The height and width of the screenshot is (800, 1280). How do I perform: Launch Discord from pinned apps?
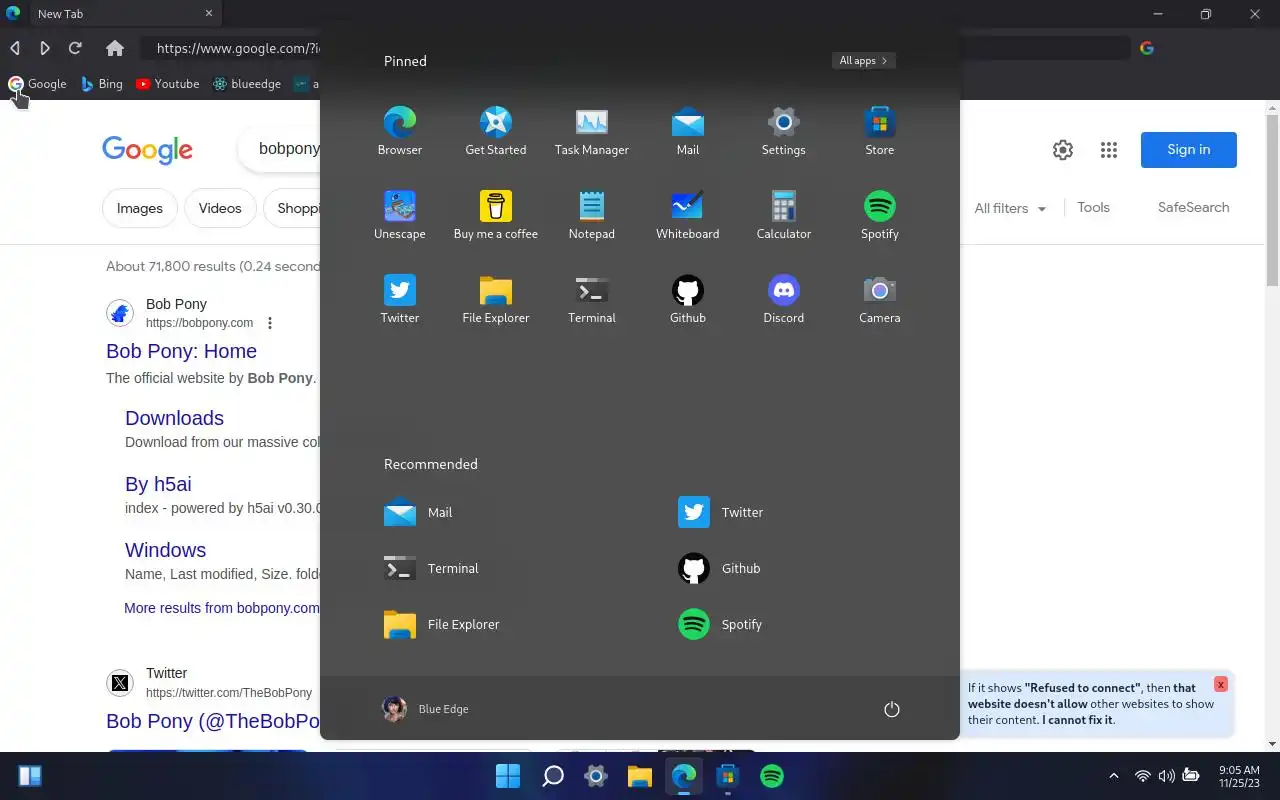(784, 299)
